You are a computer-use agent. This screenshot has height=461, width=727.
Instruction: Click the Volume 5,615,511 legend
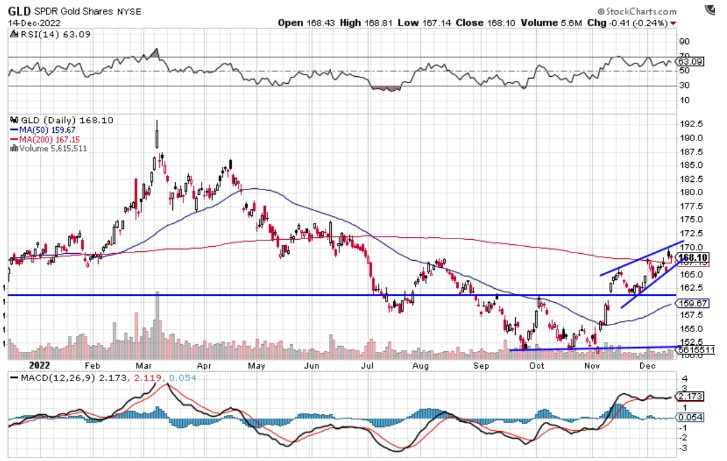tap(53, 148)
